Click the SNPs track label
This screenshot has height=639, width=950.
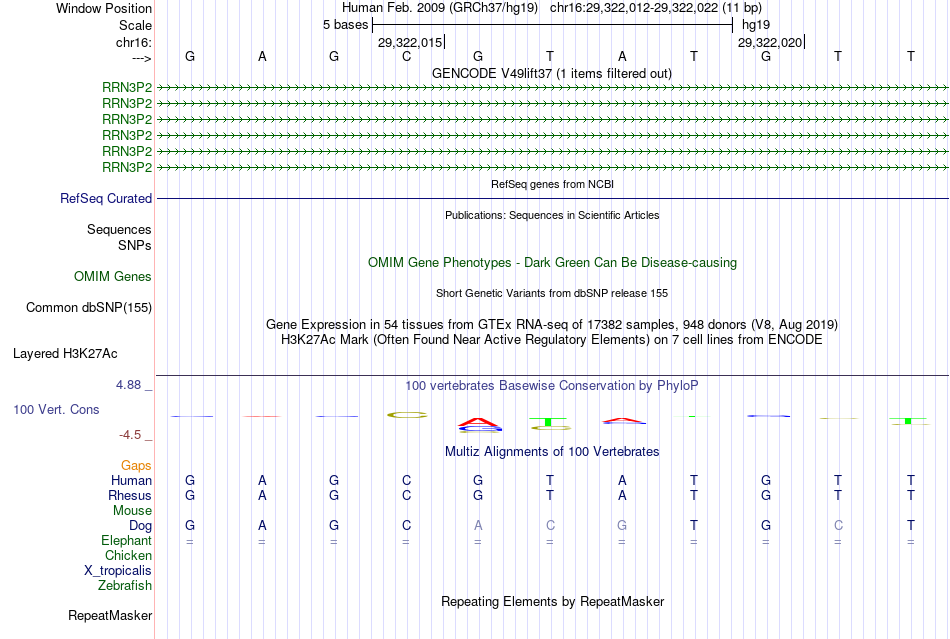(x=135, y=245)
